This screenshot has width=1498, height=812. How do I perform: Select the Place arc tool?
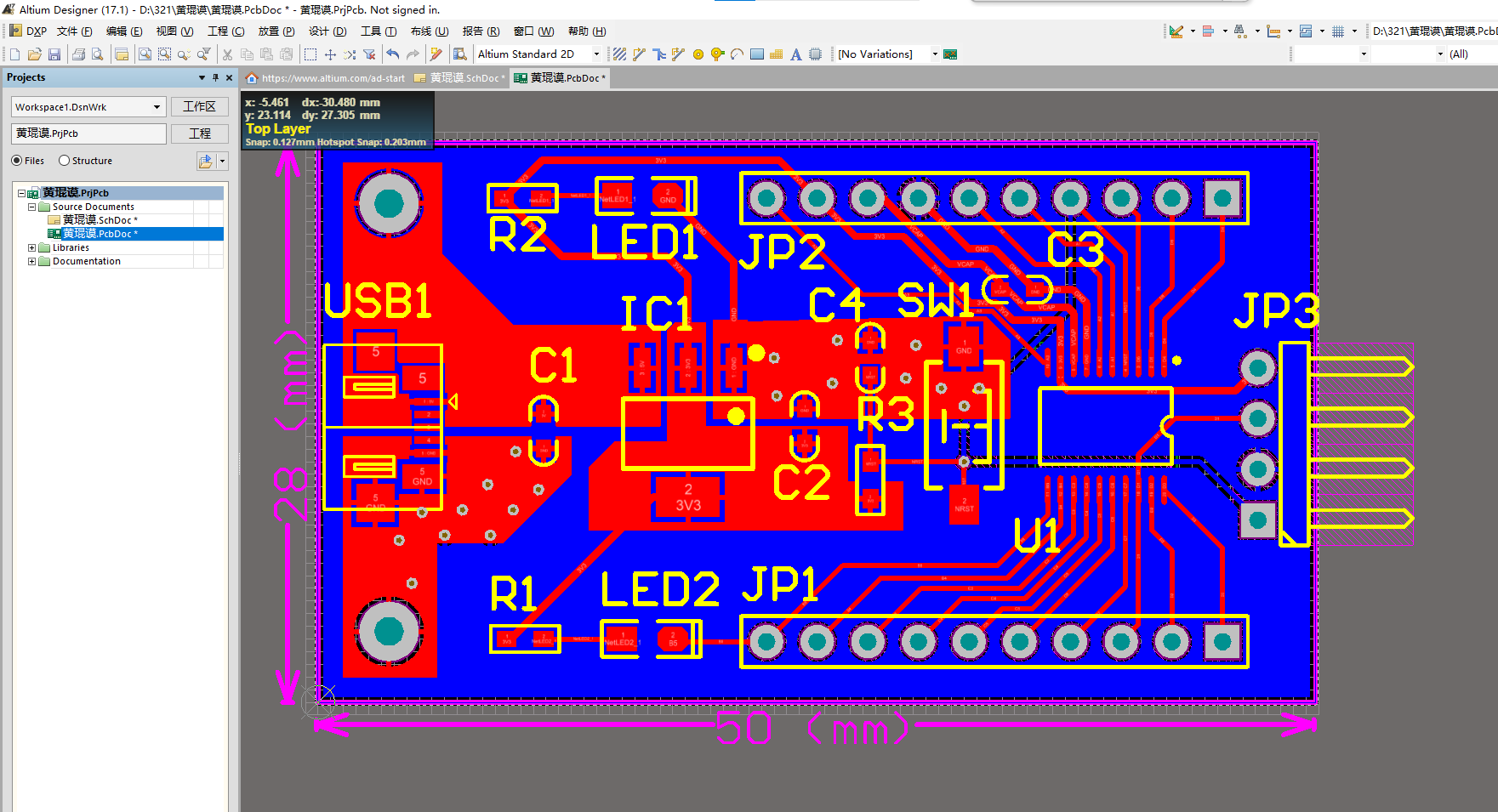click(737, 54)
